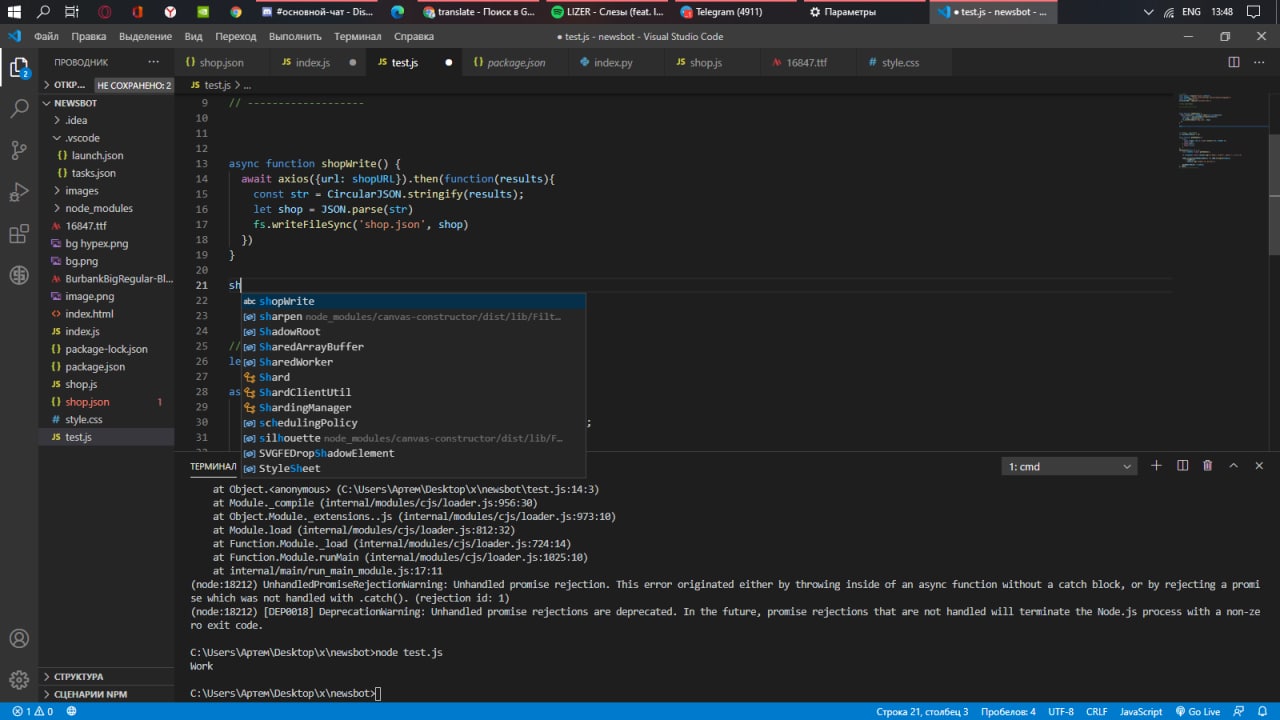Open Windows search from the taskbar
This screenshot has height=720, width=1280.
point(44,12)
